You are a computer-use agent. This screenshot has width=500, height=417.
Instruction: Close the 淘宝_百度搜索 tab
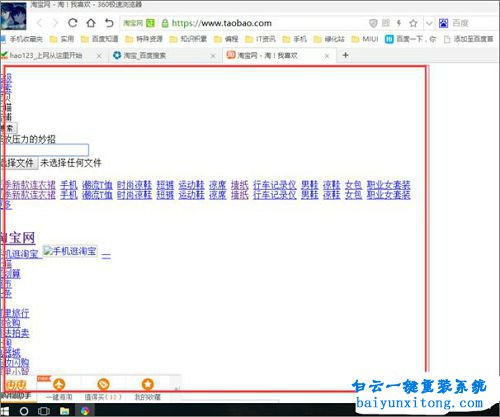pos(213,56)
